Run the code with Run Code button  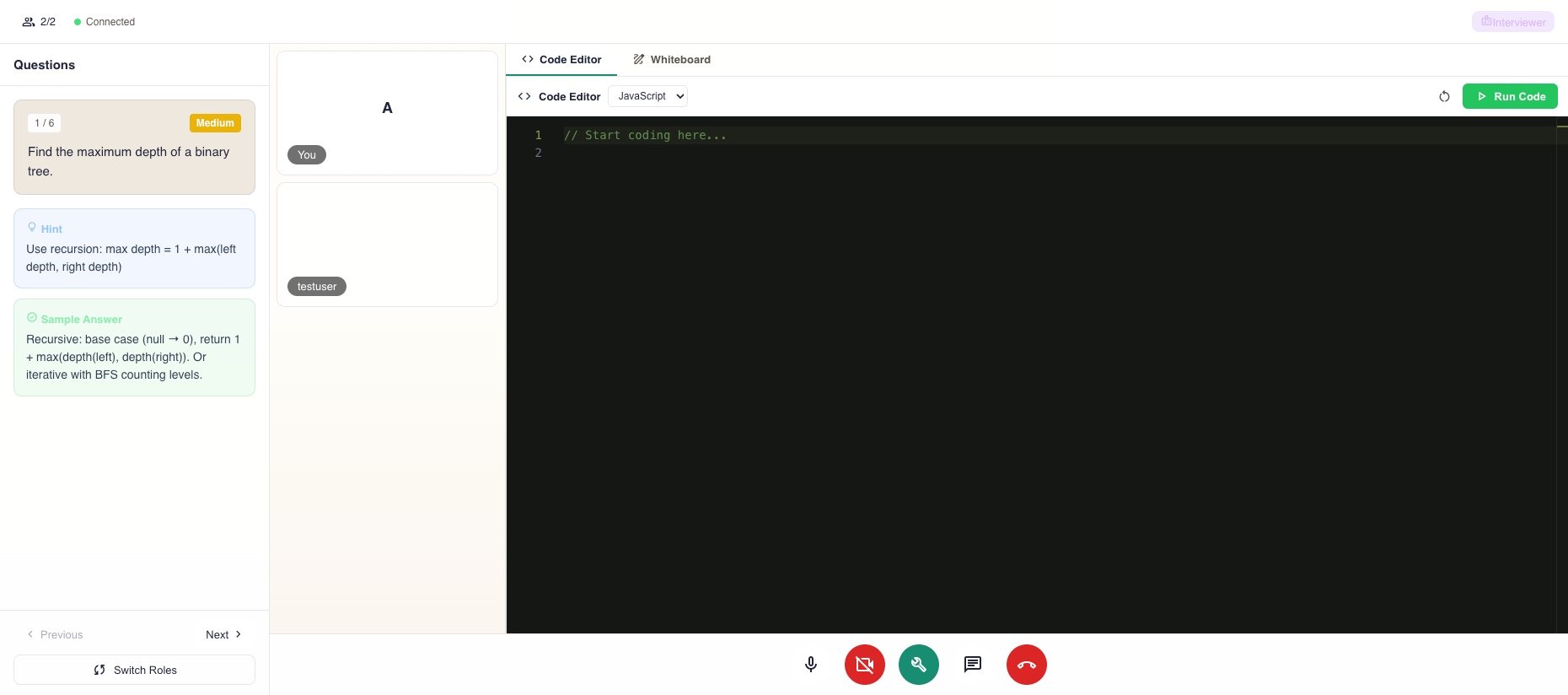pos(1510,96)
